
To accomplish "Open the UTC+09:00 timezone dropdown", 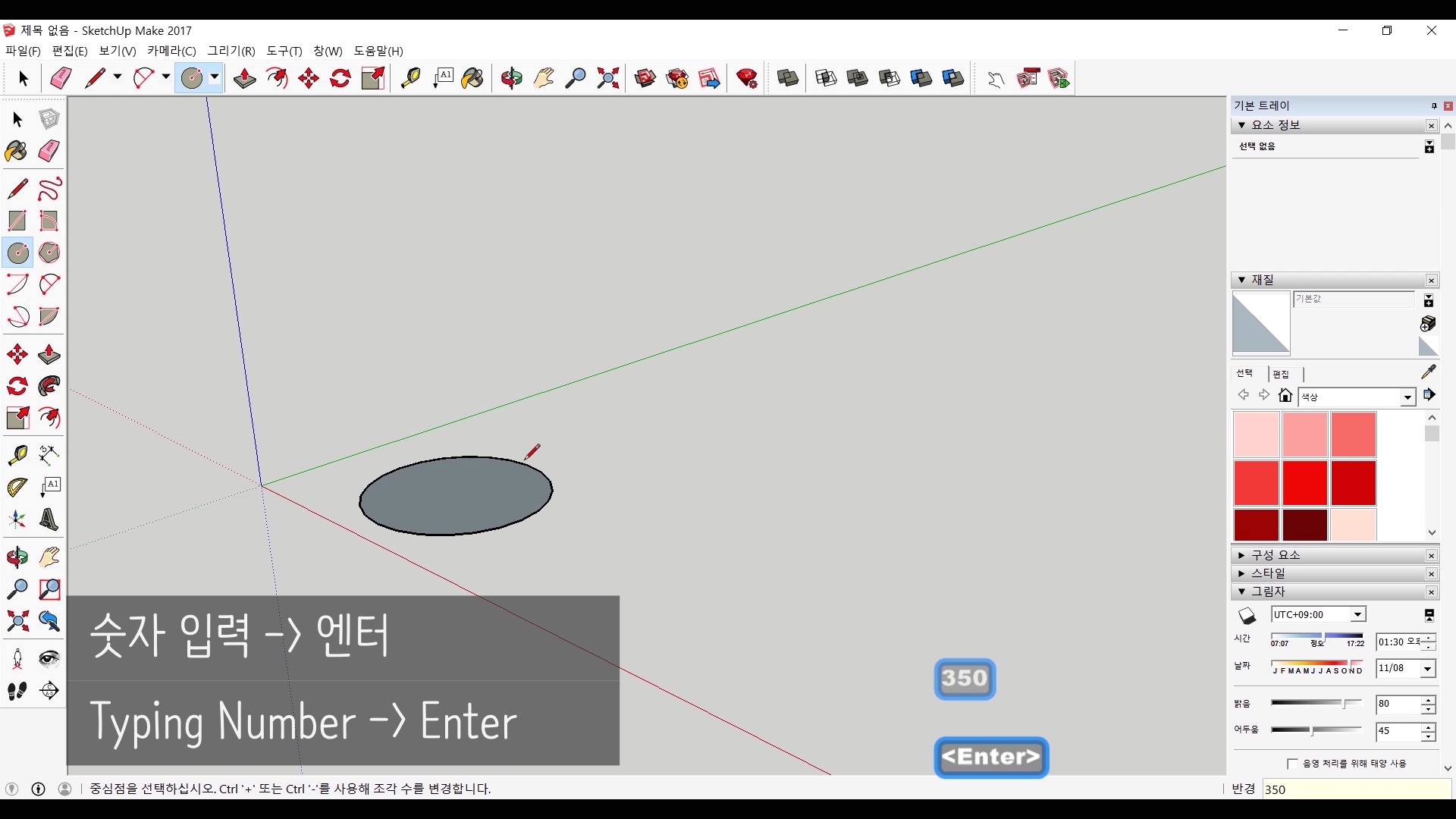I will (1358, 615).
